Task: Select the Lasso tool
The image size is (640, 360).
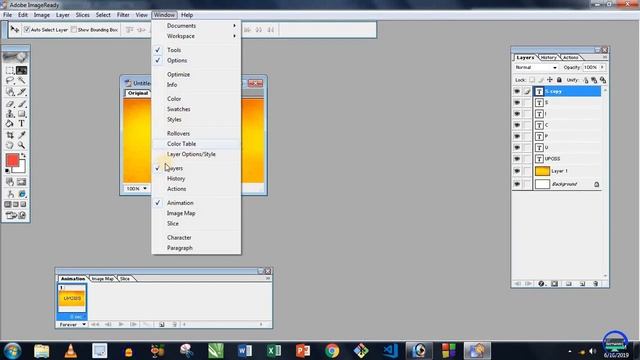Action: click(x=10, y=81)
